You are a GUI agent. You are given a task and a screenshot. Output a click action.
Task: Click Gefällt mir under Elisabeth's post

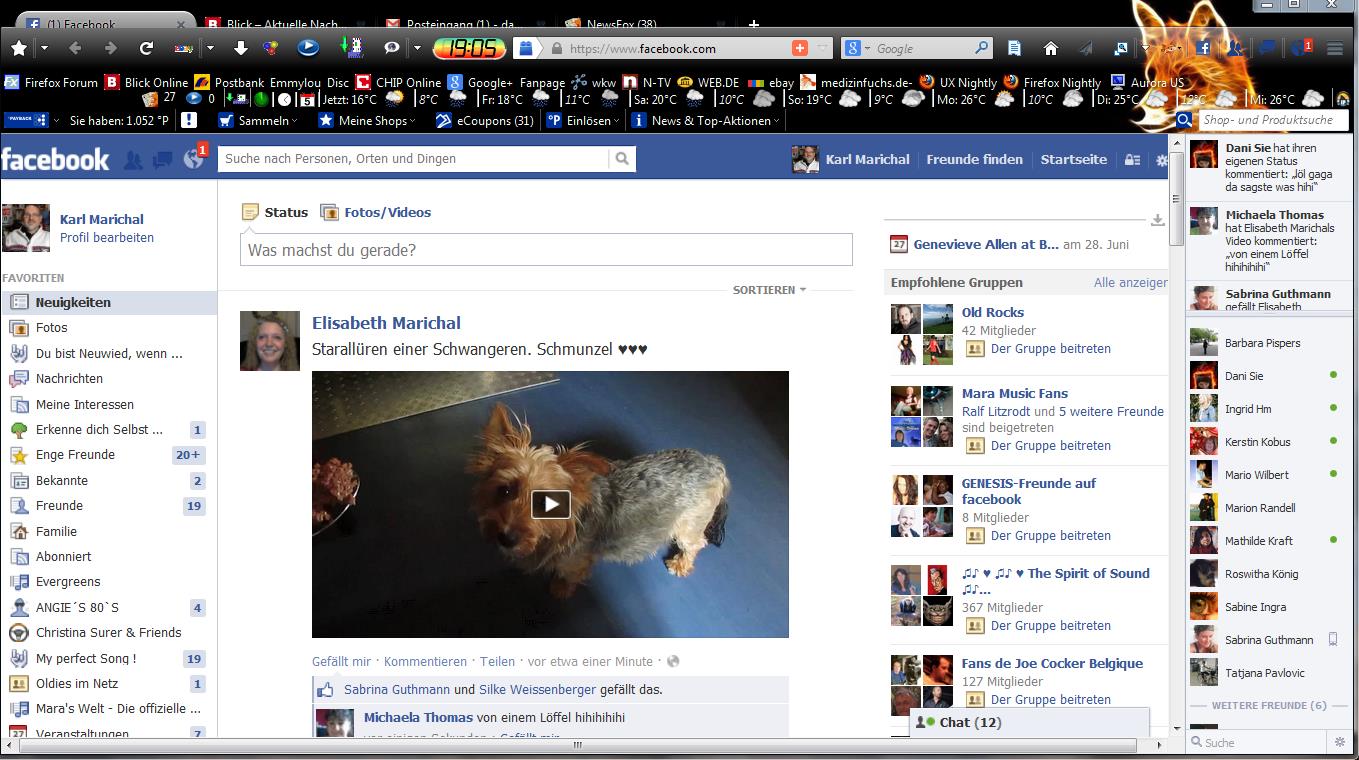341,661
